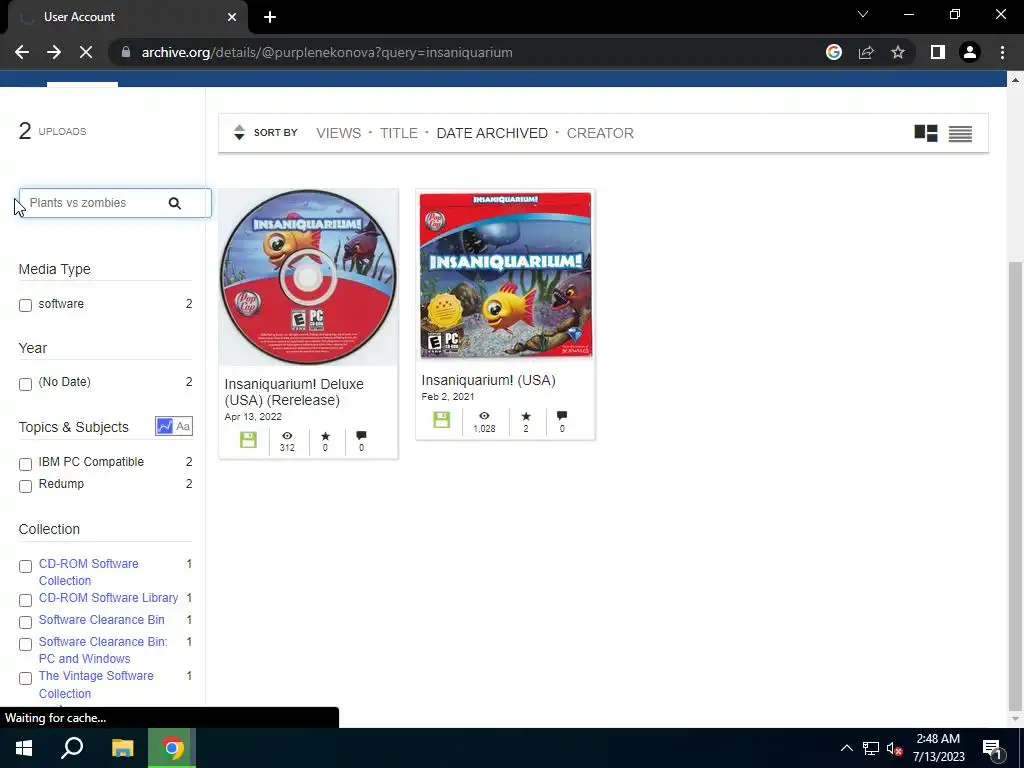Click the network tray icon

click(871, 748)
